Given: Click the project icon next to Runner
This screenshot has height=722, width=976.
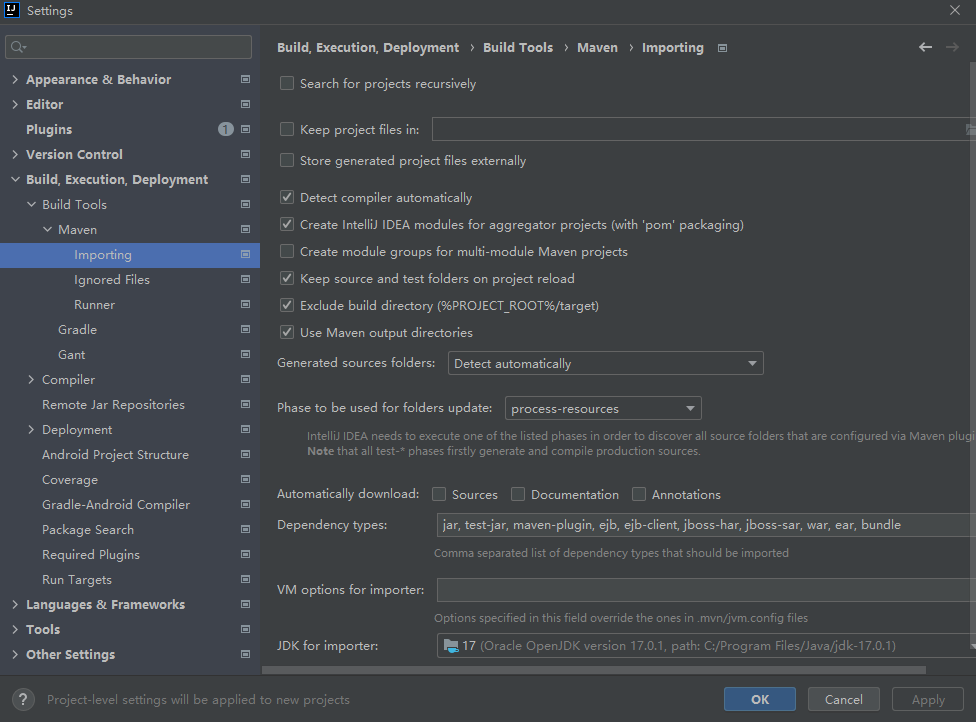Looking at the screenshot, I should [245, 304].
